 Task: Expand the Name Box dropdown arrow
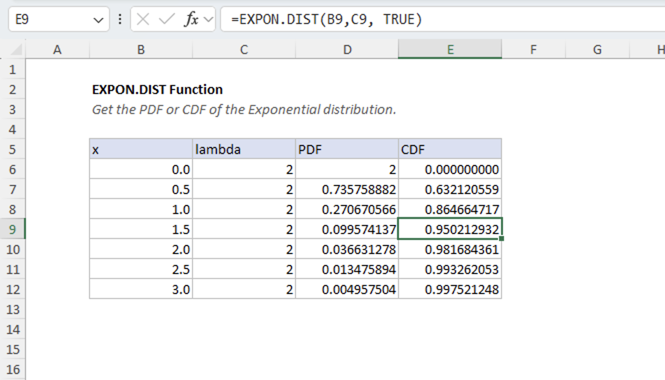98,20
